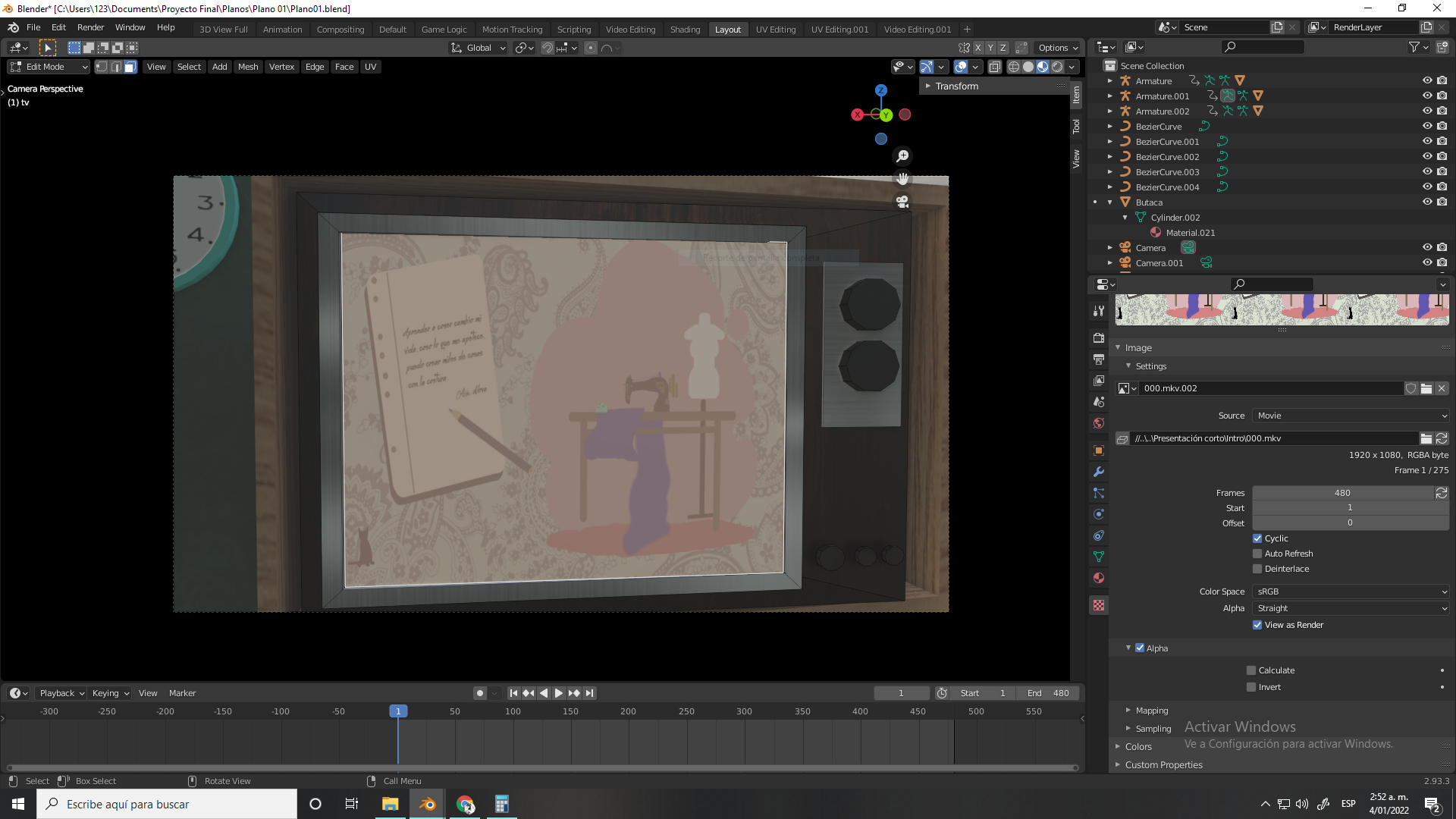
Task: Click the Options button in viewport header
Action: [x=1057, y=48]
